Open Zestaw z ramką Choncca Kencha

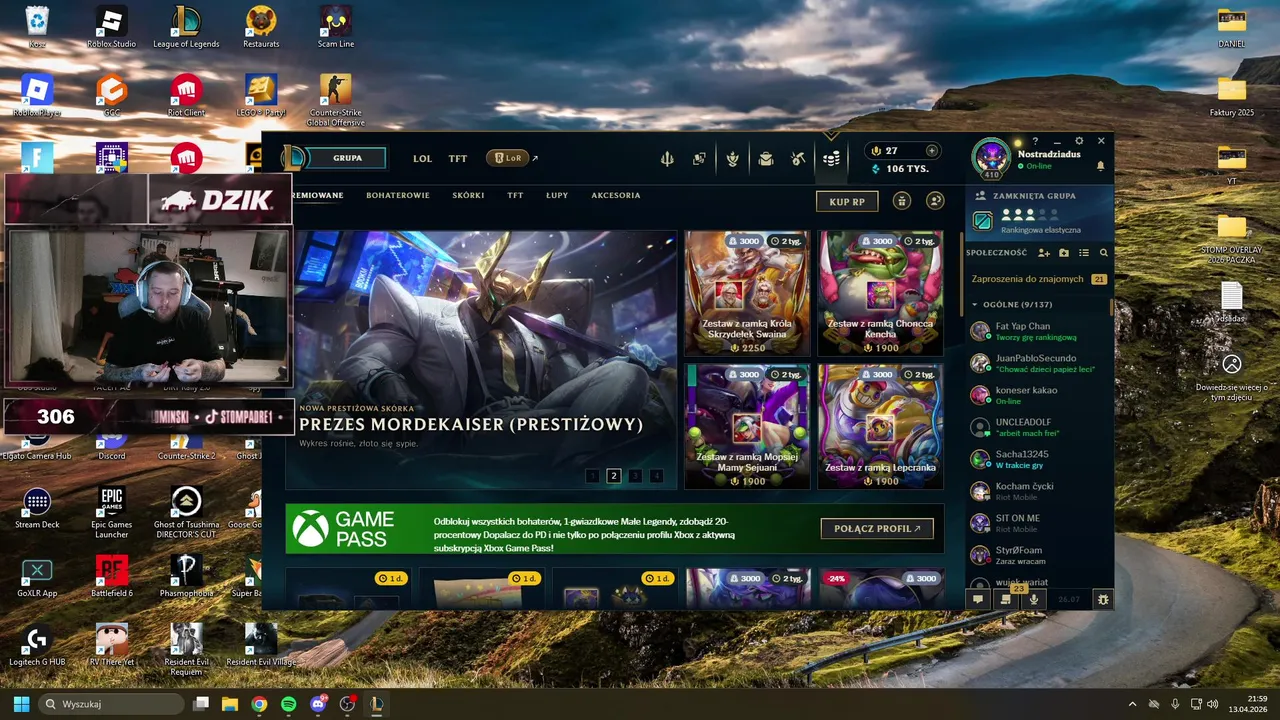tap(880, 294)
